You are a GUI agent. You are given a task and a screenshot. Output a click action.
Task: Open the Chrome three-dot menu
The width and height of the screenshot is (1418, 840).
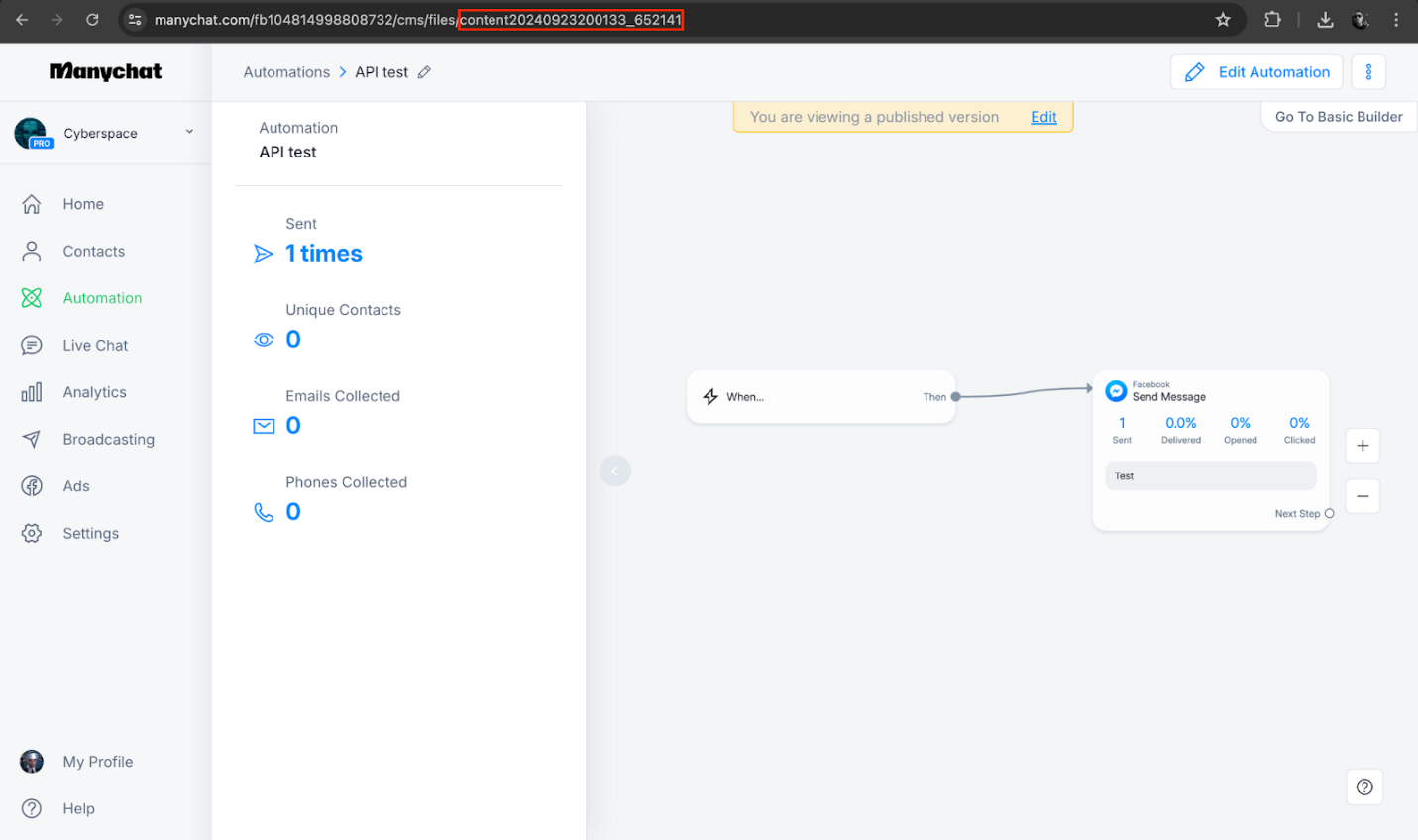(1396, 20)
